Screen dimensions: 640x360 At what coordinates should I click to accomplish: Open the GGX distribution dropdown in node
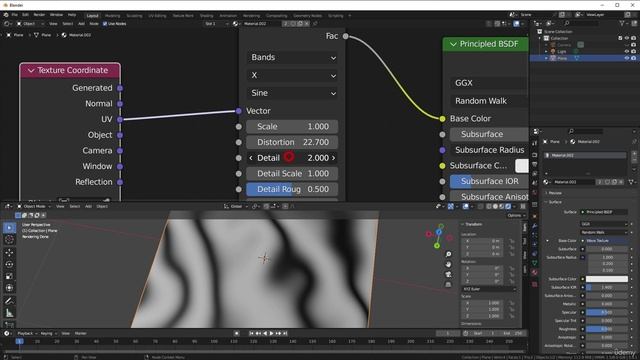coord(489,83)
